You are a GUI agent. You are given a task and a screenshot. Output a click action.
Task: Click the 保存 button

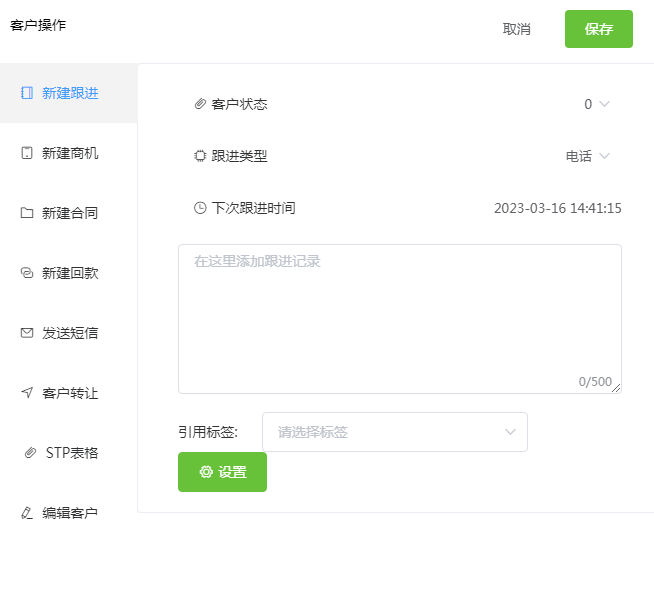pos(599,29)
